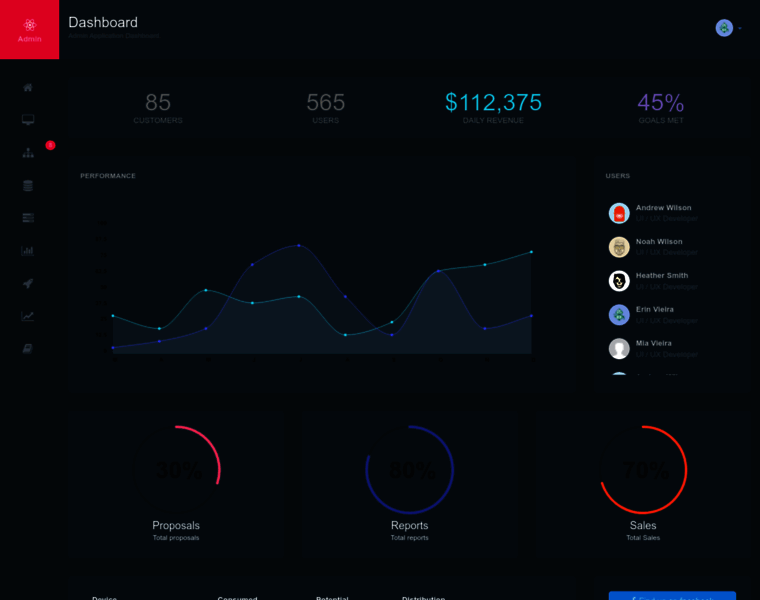The image size is (760, 600).
Task: Click the rocket sidebar icon
Action: point(28,284)
